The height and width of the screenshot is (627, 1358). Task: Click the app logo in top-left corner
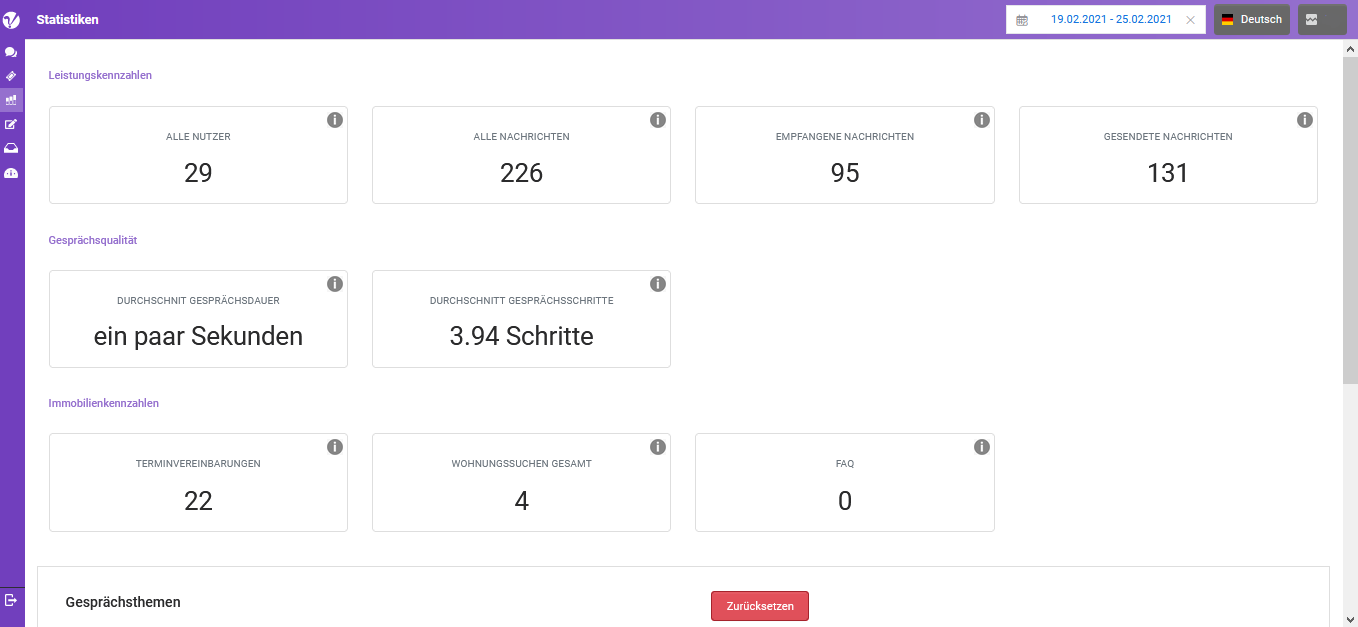tap(12, 20)
